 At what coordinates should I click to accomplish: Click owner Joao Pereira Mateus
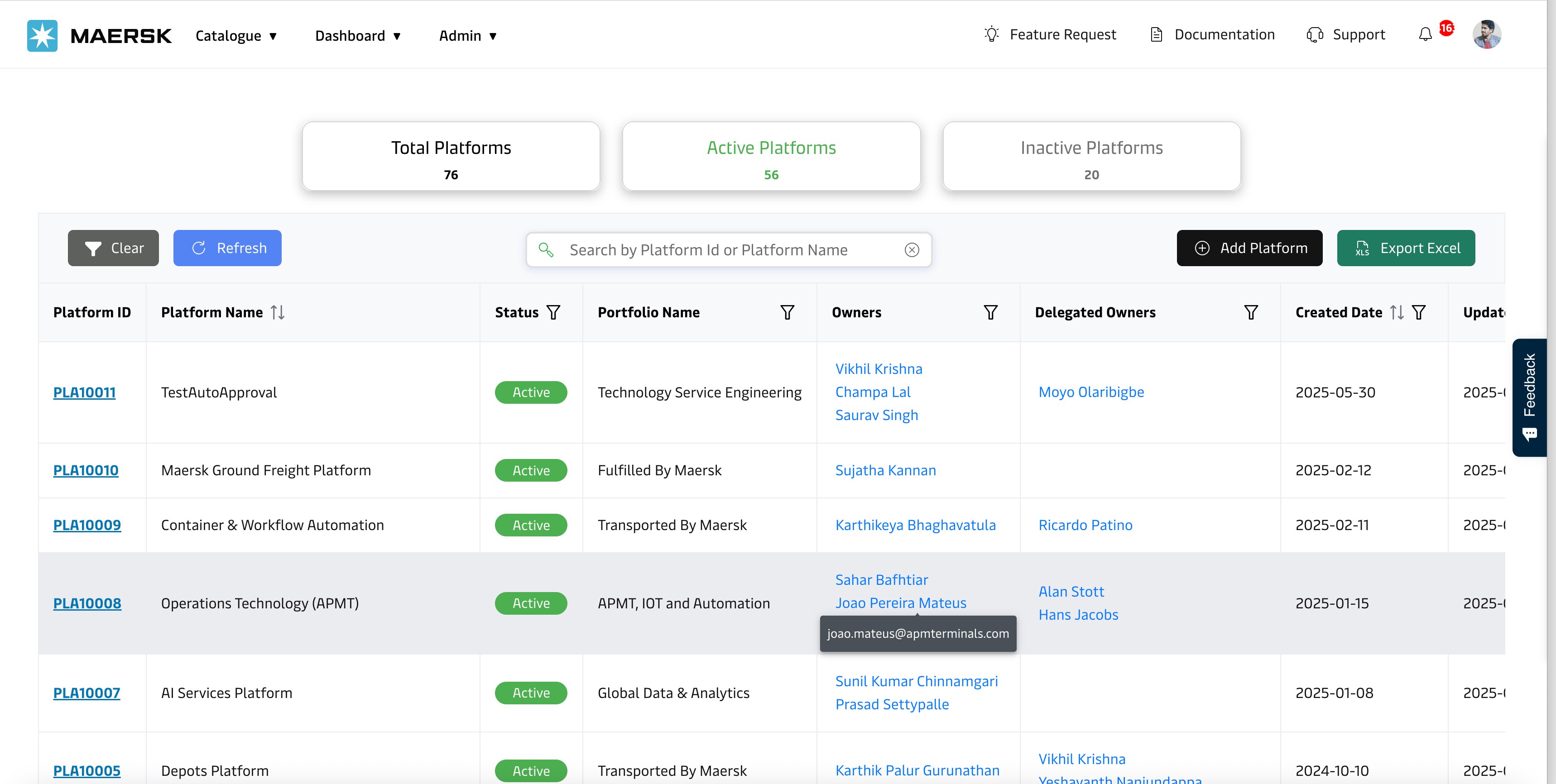901,603
